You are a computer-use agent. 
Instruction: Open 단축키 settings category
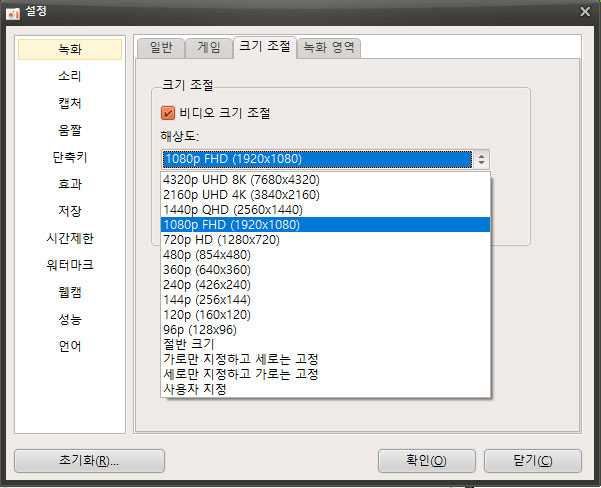70,157
